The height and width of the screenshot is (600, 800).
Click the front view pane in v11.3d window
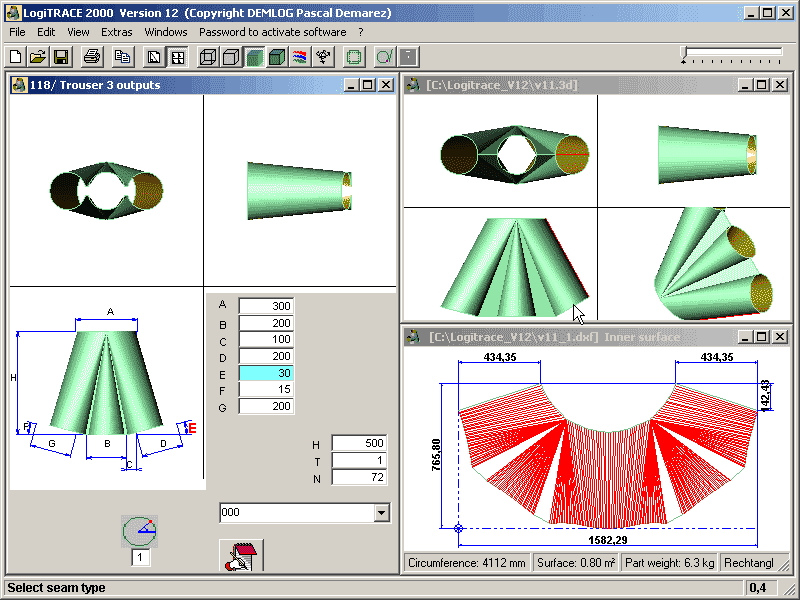point(500,264)
